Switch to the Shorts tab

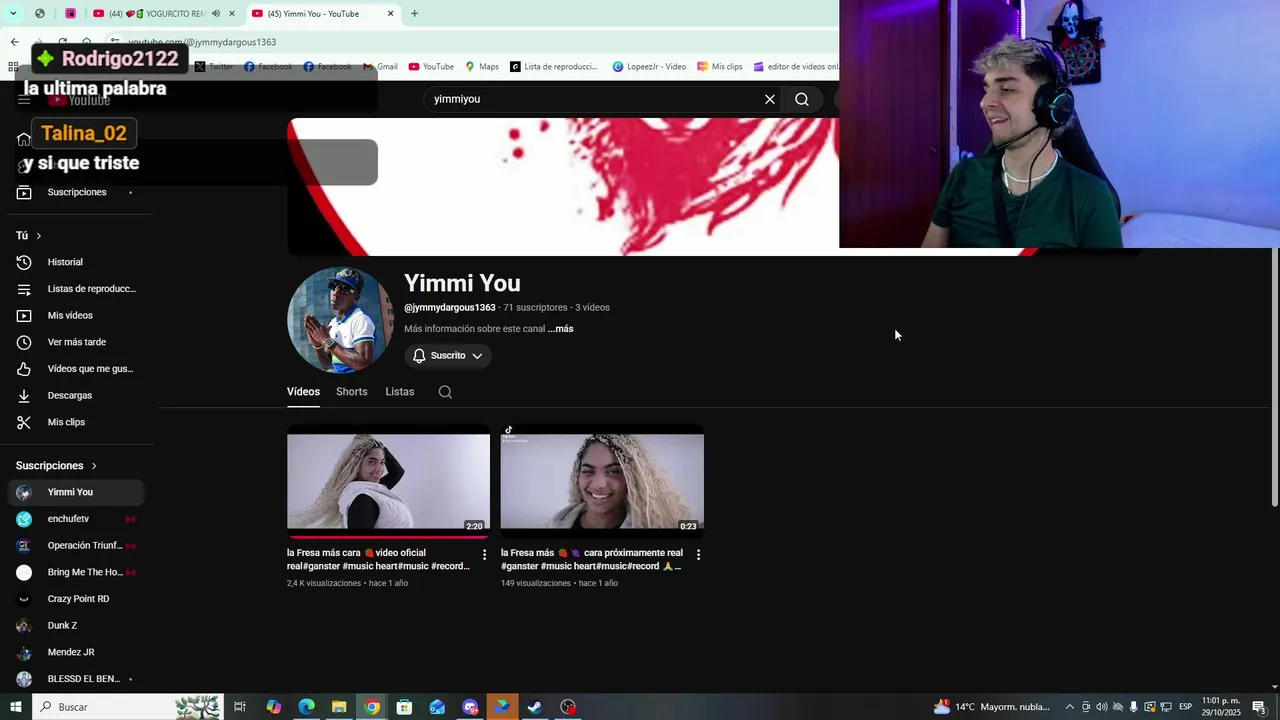tap(352, 392)
